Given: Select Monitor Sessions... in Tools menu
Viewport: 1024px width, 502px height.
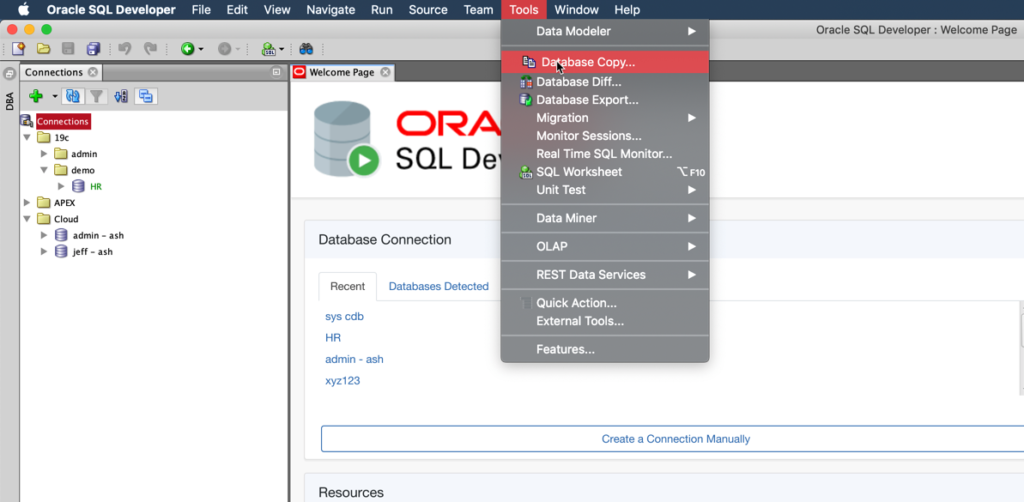Looking at the screenshot, I should click(605, 136).
